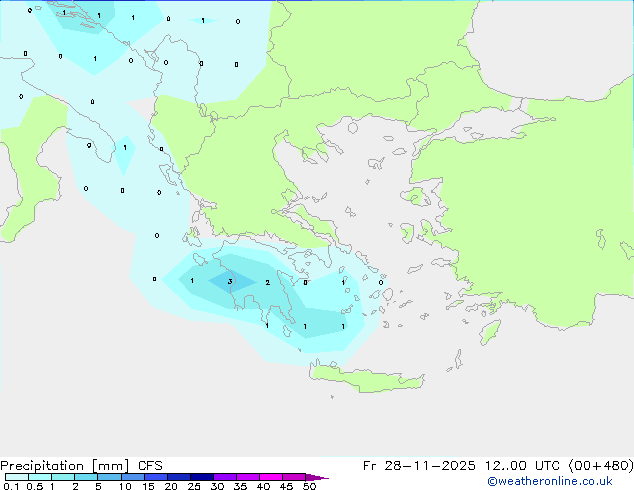Choose the 15–20 mm legend color swatch

pos(155,477)
